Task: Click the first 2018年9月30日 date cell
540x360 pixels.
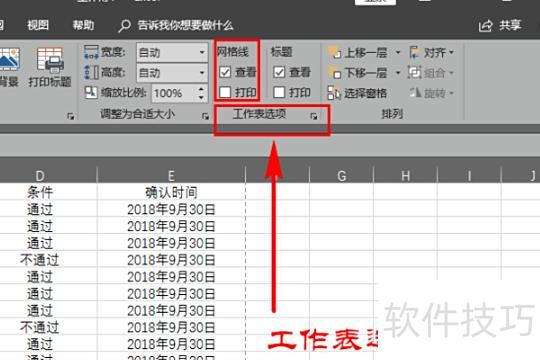Action: point(172,209)
